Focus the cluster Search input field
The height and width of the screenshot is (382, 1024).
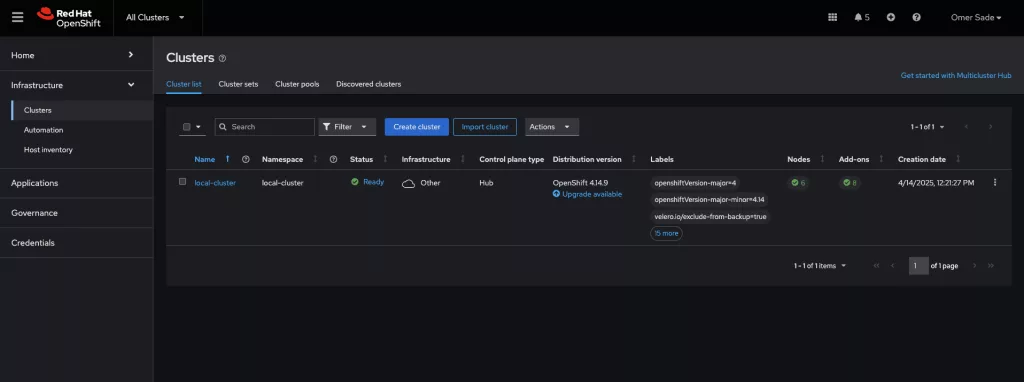point(264,127)
